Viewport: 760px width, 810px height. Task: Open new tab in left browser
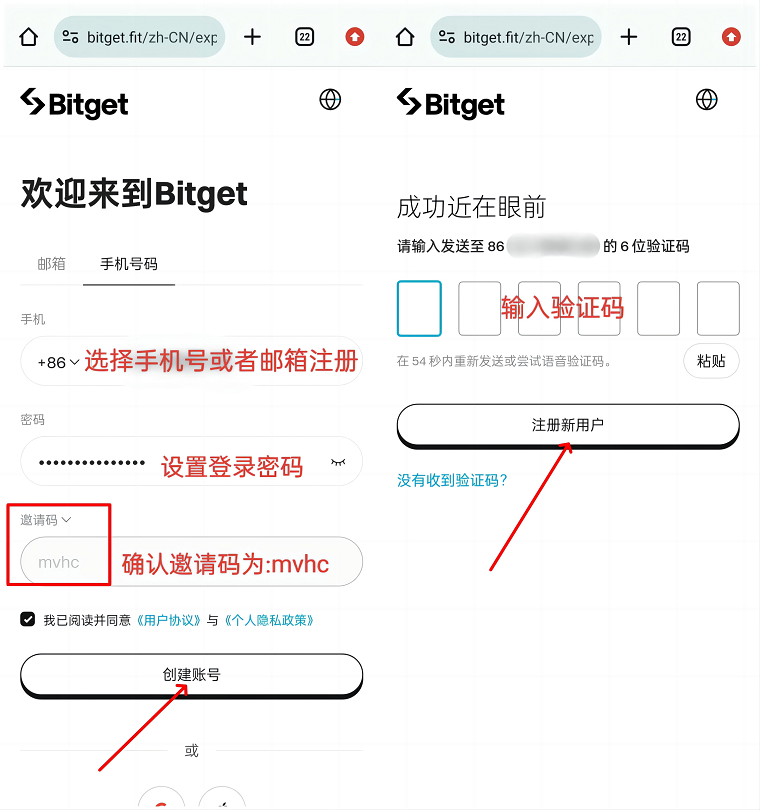(x=252, y=37)
